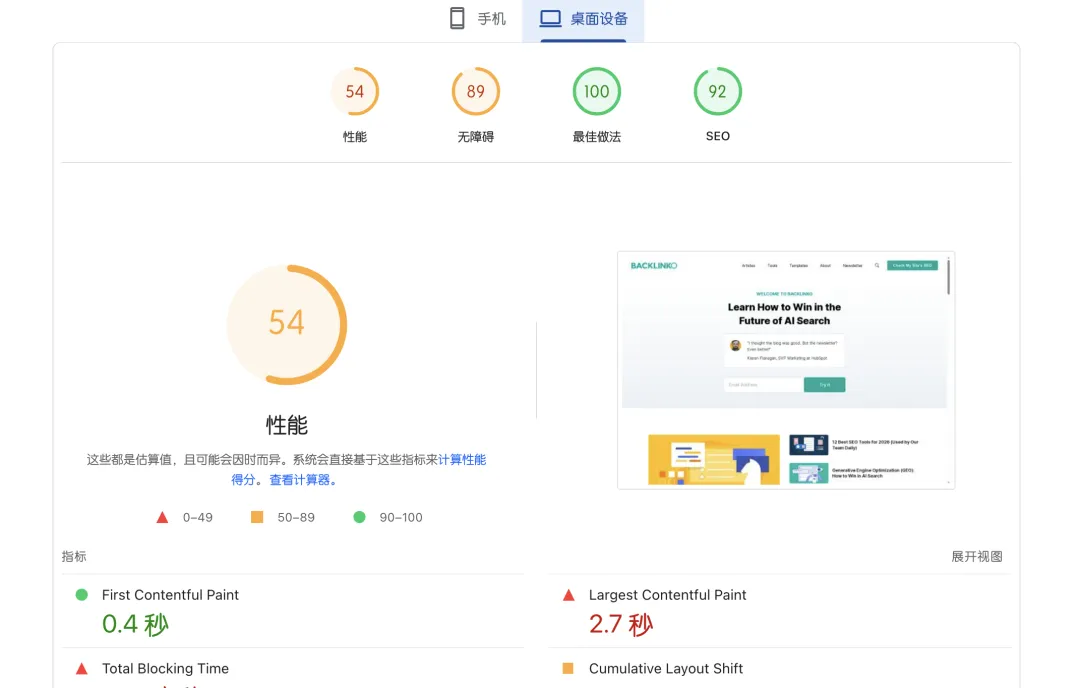
Task: Select the 桌面设备 desktop tab
Action: tap(583, 19)
